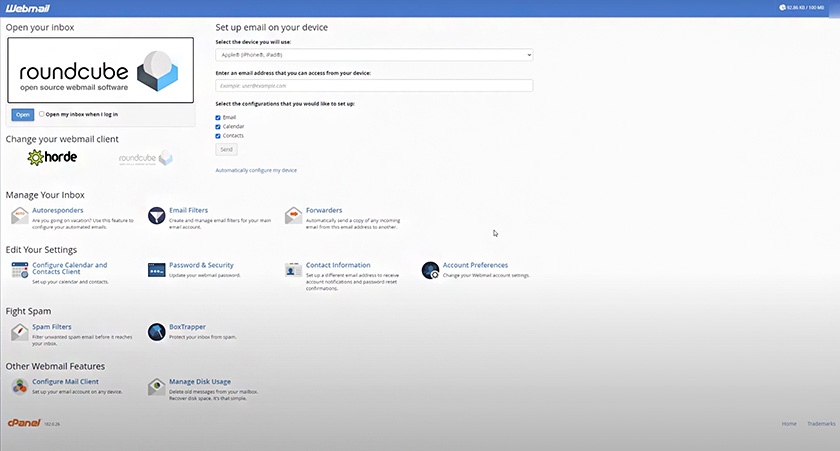Image resolution: width=840 pixels, height=451 pixels.
Task: Open the Forwarders link
Action: click(324, 211)
